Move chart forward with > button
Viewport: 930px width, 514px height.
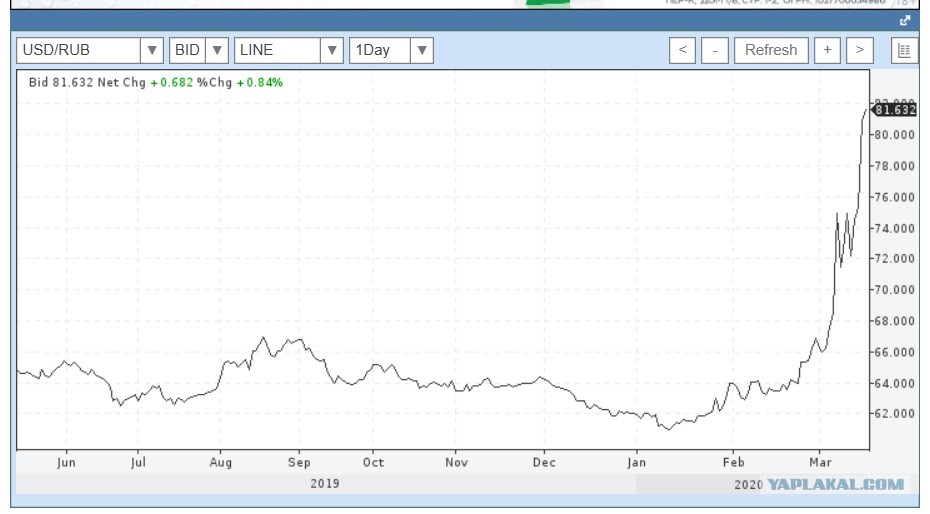(x=859, y=50)
